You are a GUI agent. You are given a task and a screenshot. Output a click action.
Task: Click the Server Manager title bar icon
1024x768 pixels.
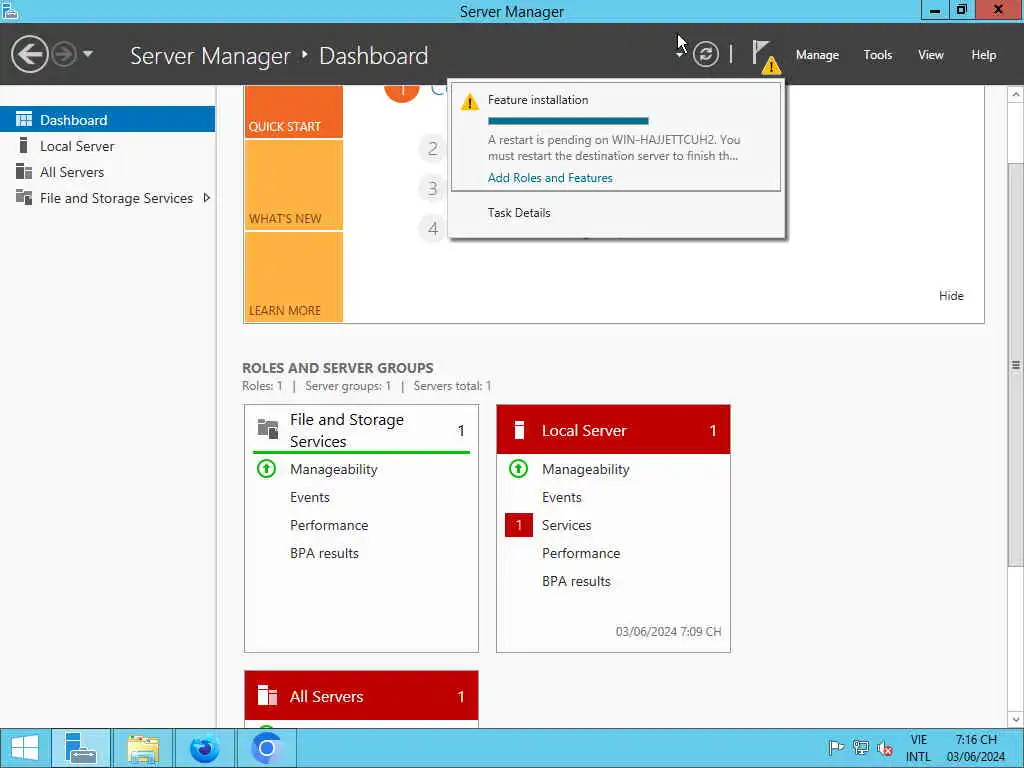10,10
